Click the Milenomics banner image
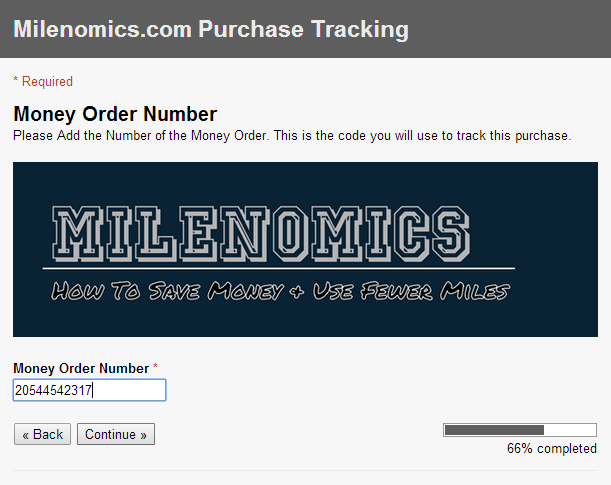This screenshot has width=611, height=485. pos(305,249)
